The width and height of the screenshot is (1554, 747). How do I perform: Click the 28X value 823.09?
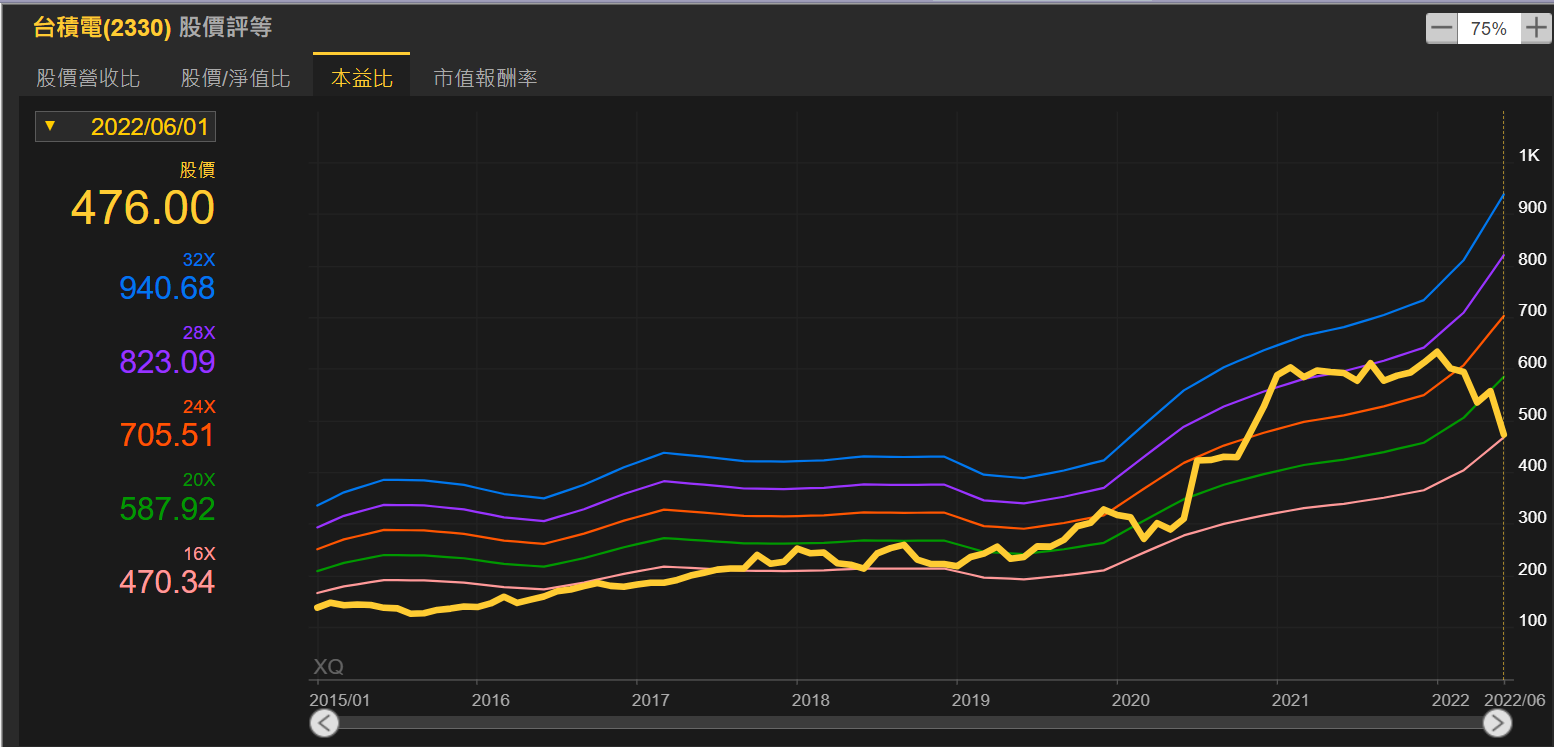(167, 362)
